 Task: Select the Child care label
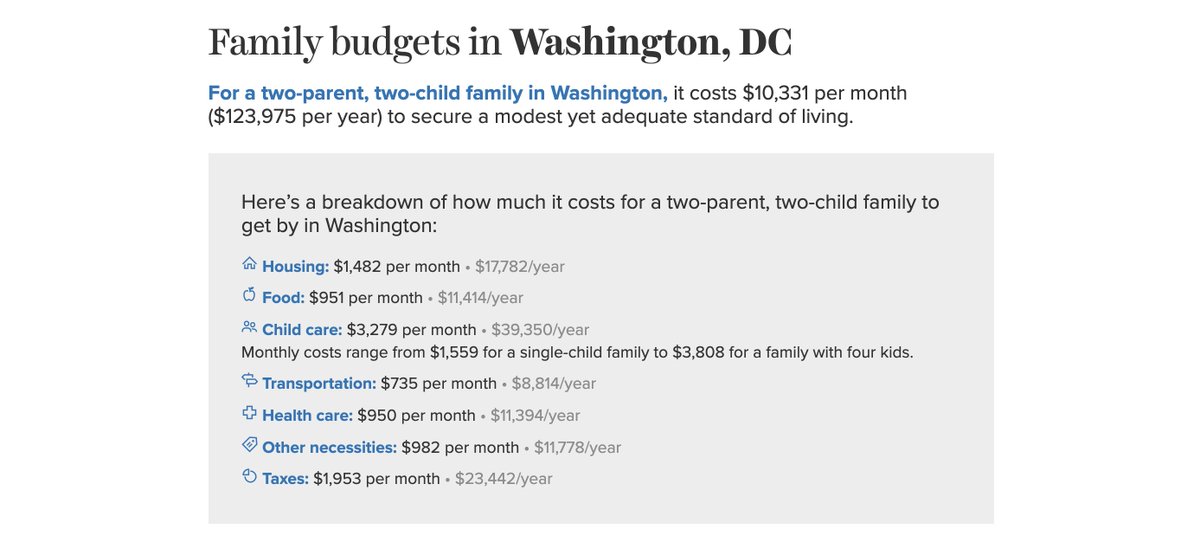302,330
